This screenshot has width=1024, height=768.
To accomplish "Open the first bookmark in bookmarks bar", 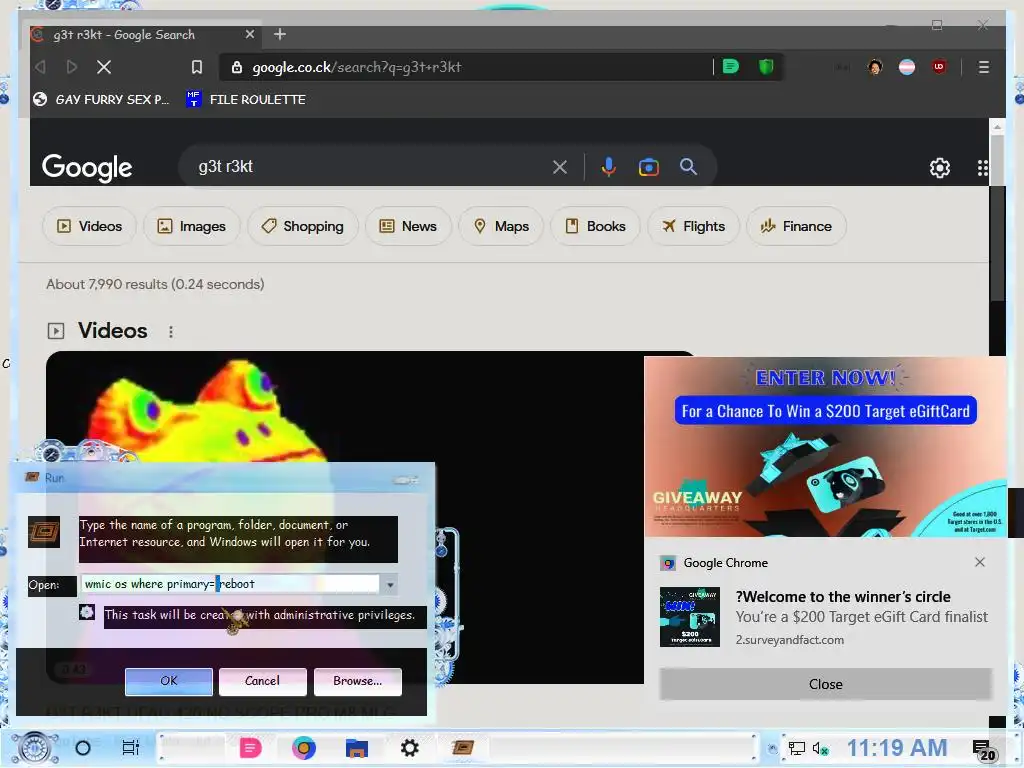I will (101, 99).
